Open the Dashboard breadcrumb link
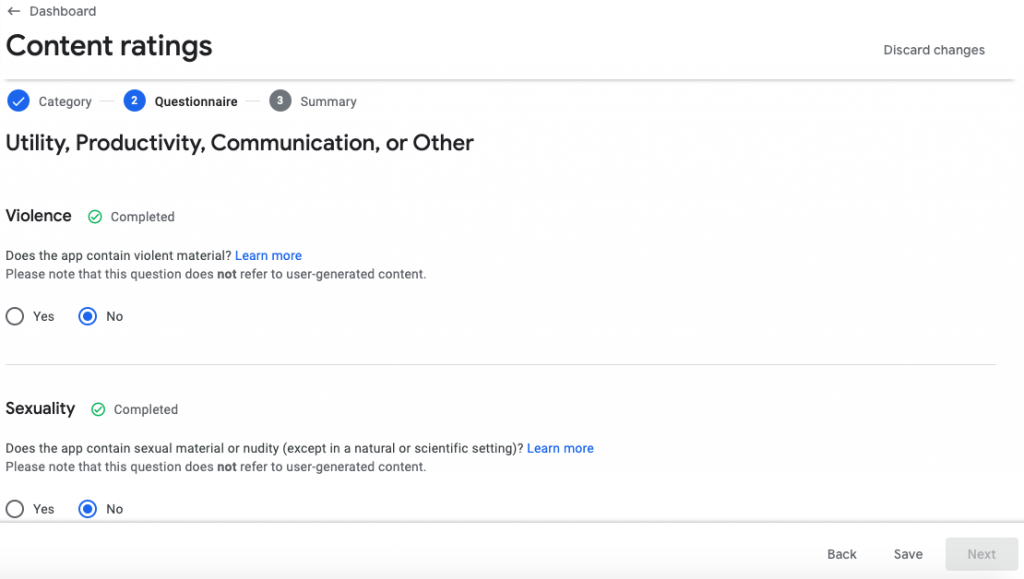This screenshot has width=1024, height=579. point(62,12)
